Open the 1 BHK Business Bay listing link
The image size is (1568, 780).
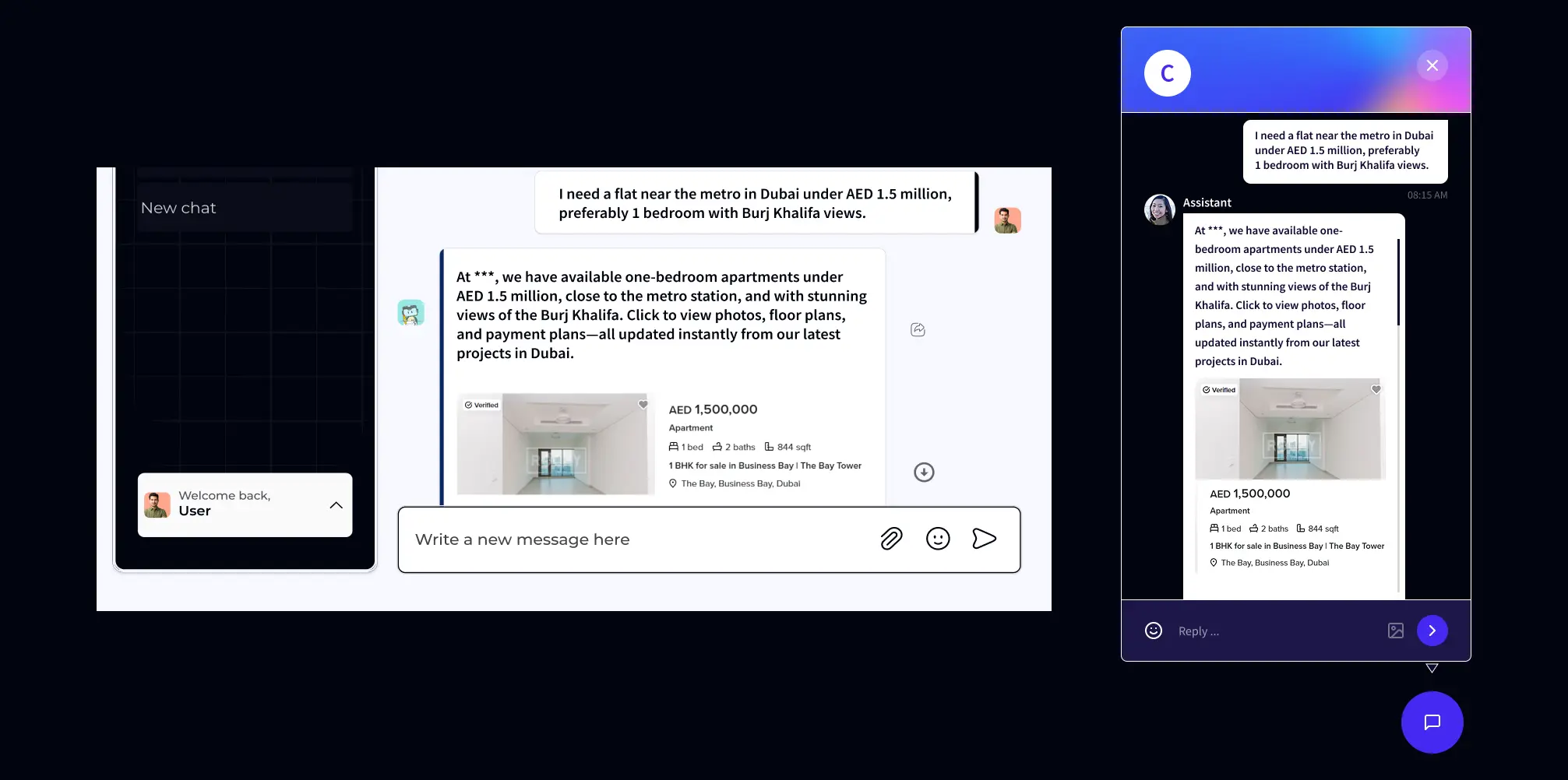pyautogui.click(x=765, y=465)
